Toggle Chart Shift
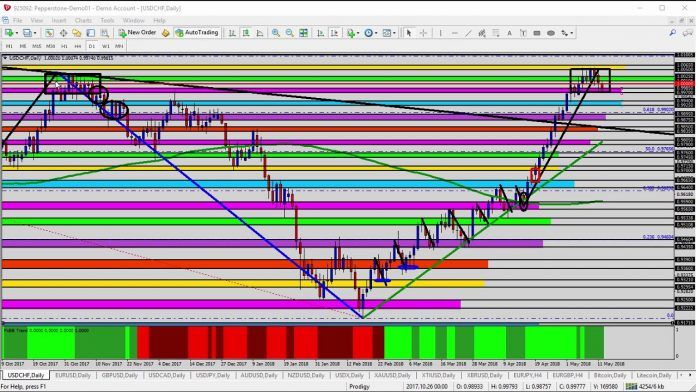 (x=334, y=33)
